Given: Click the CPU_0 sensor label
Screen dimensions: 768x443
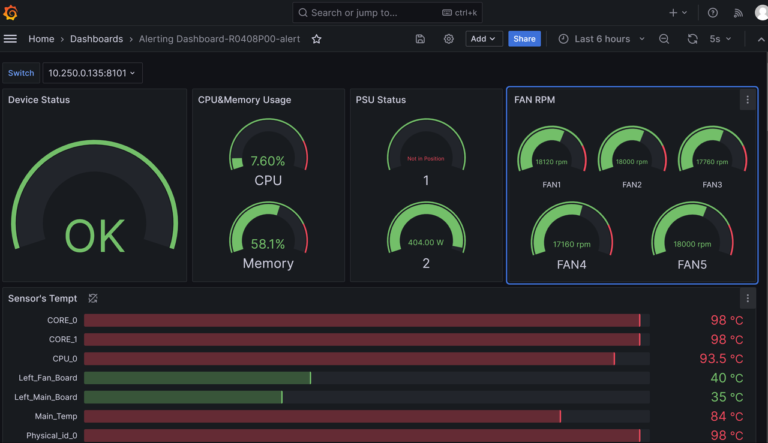Looking at the screenshot, I should (65, 359).
